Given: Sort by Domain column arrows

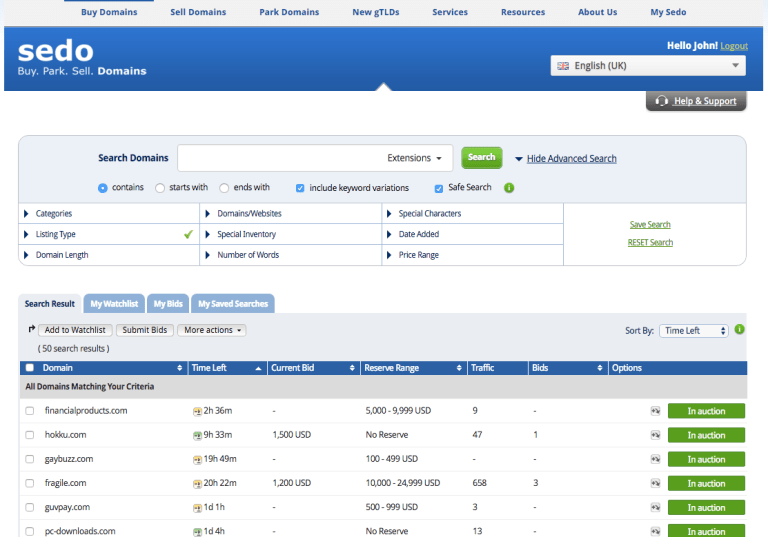Looking at the screenshot, I should [180, 368].
